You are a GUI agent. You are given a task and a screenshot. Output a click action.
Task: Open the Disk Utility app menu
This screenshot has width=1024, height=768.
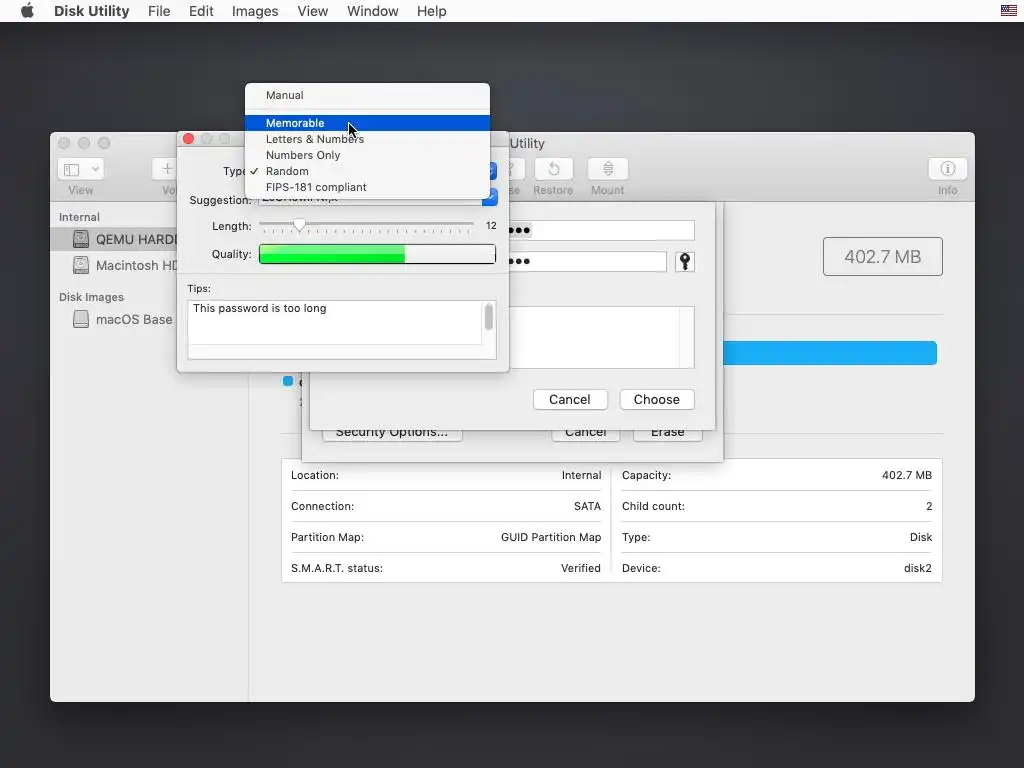click(x=91, y=11)
